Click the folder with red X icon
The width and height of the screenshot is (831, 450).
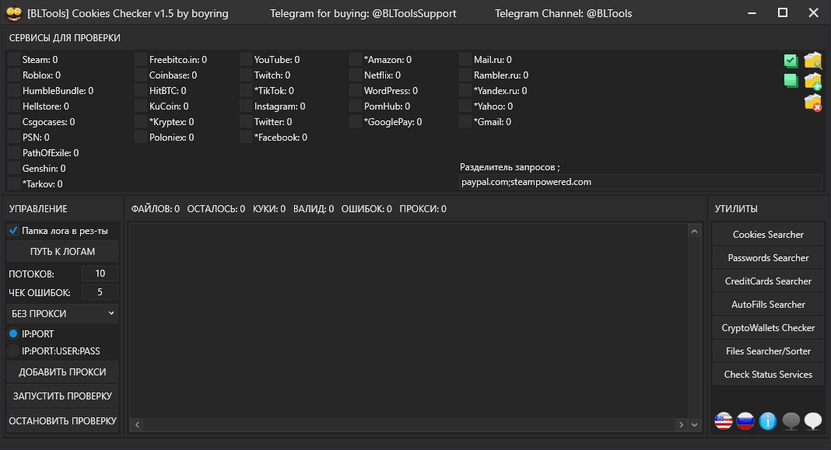812,102
